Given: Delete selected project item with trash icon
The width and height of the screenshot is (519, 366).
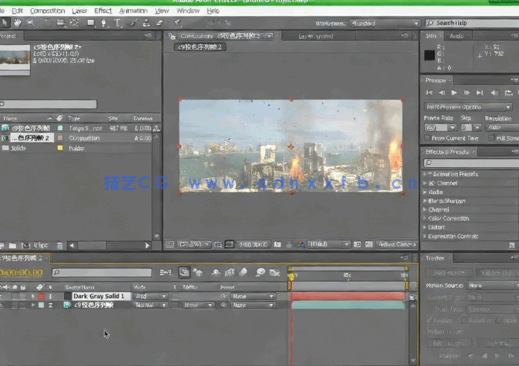Looking at the screenshot, I should (x=60, y=246).
